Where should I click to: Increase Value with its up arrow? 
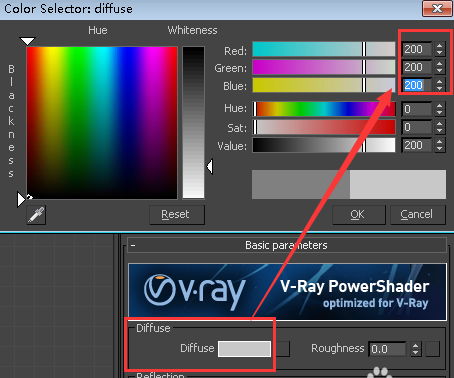click(440, 142)
